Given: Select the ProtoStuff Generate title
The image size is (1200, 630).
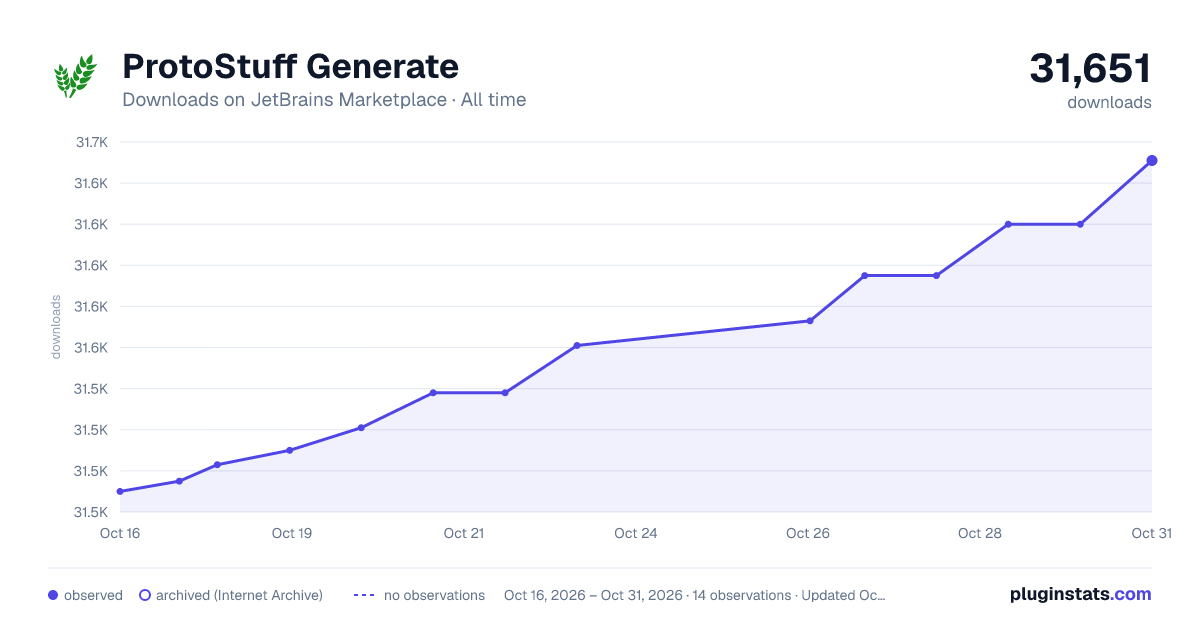Looking at the screenshot, I should tap(290, 67).
